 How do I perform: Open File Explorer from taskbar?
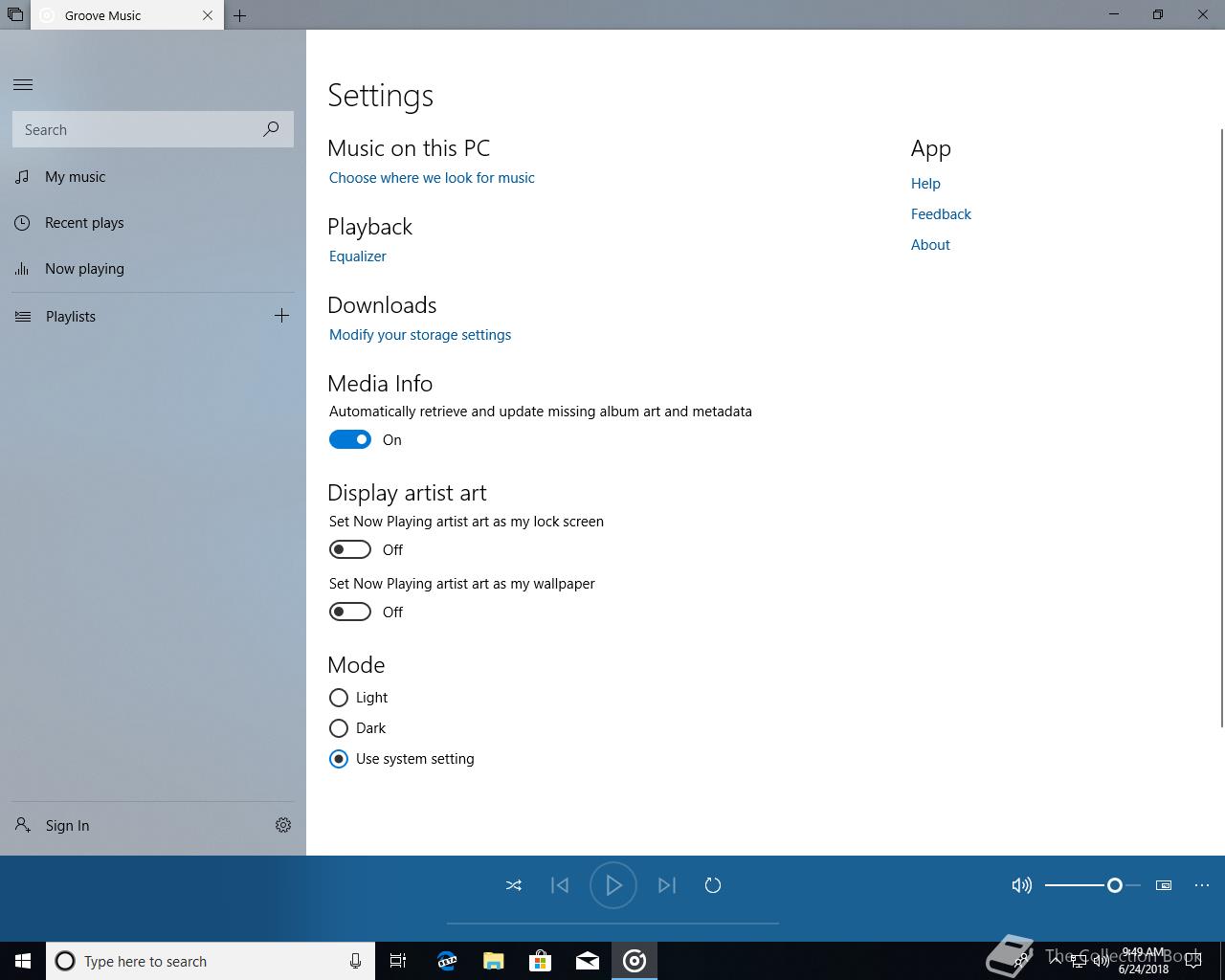(493, 961)
